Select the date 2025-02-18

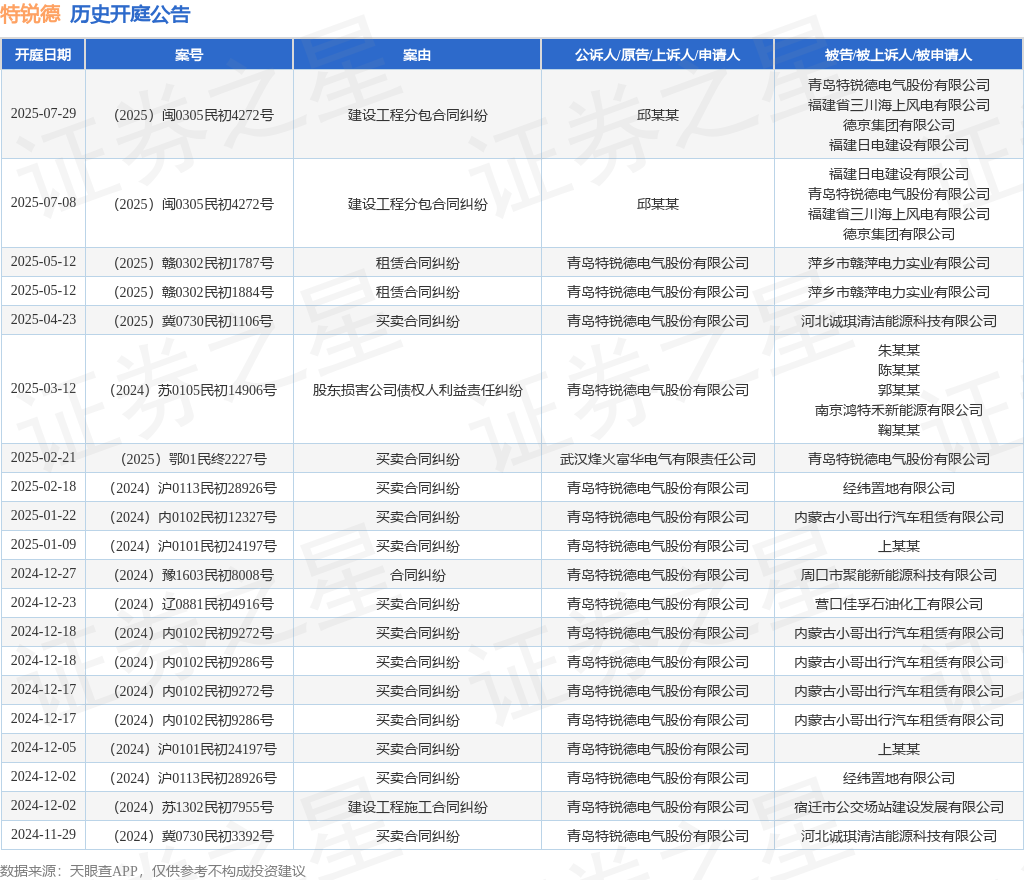[43, 486]
